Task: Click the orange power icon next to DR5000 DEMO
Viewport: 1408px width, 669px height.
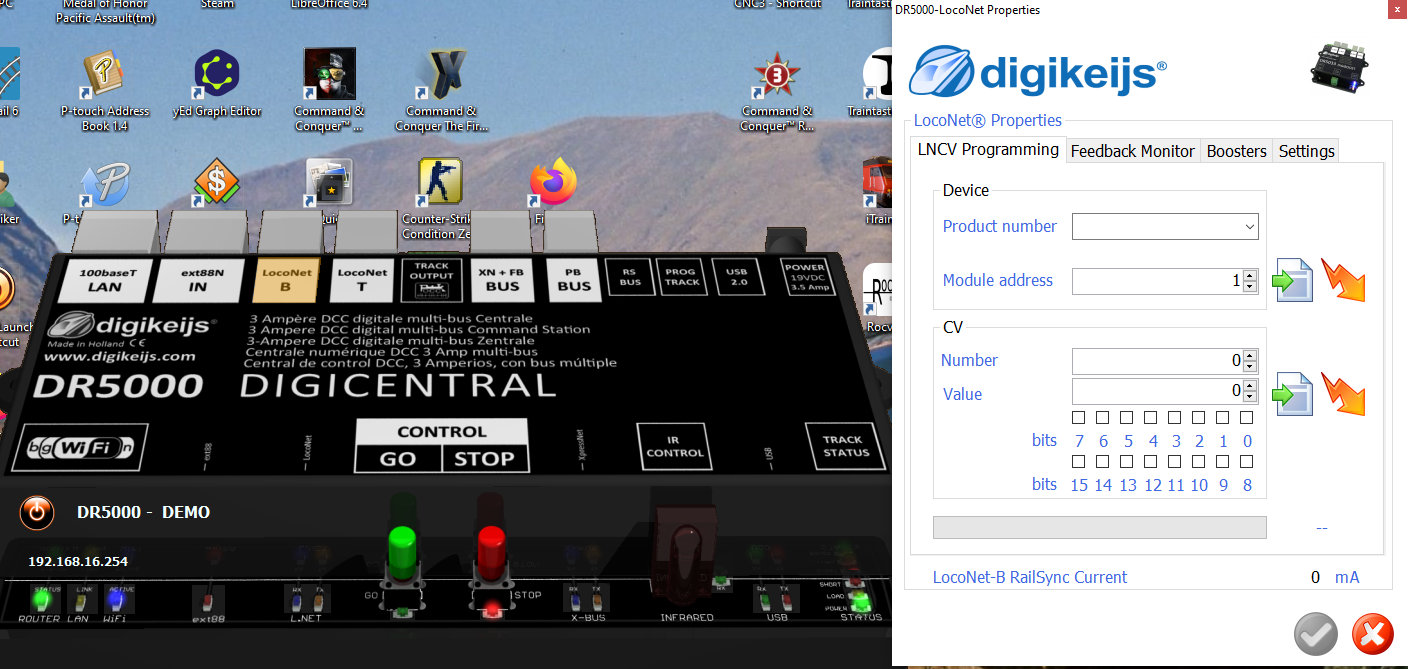Action: coord(36,513)
